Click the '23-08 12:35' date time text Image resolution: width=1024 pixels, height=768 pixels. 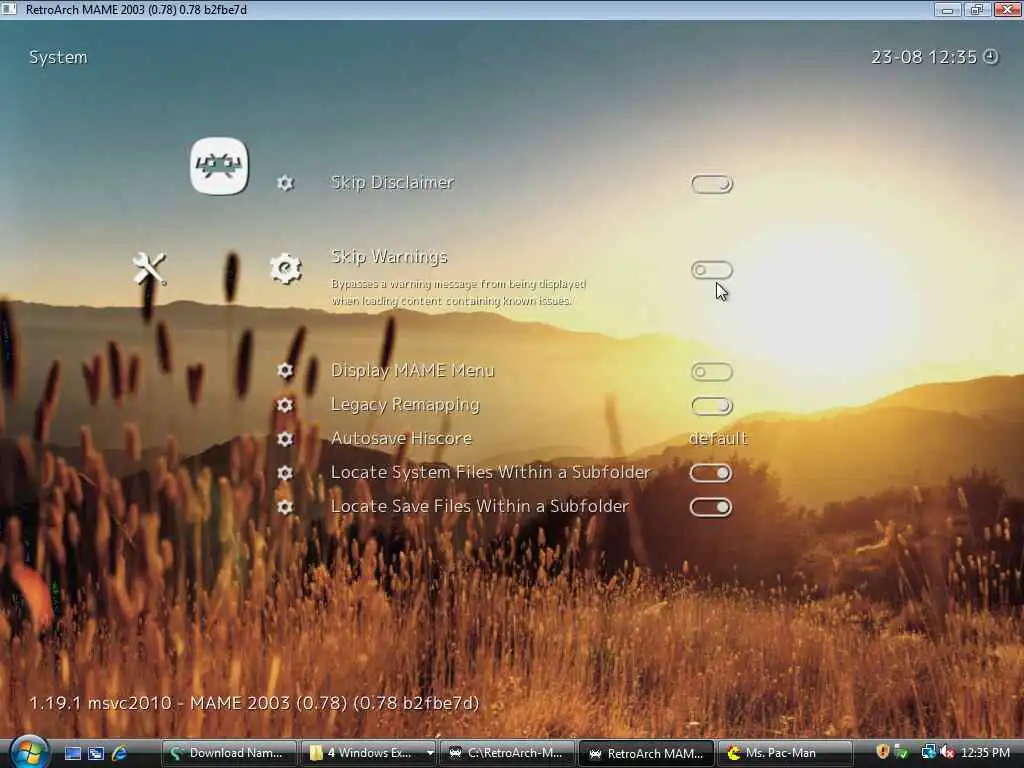point(923,57)
